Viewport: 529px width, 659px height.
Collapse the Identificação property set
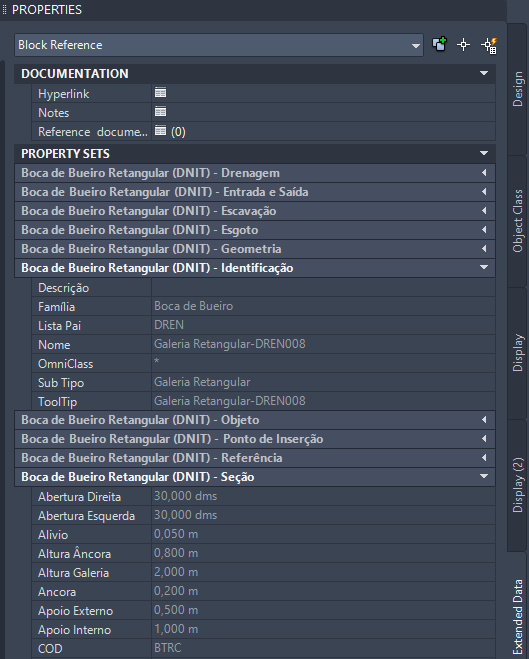pos(484,267)
